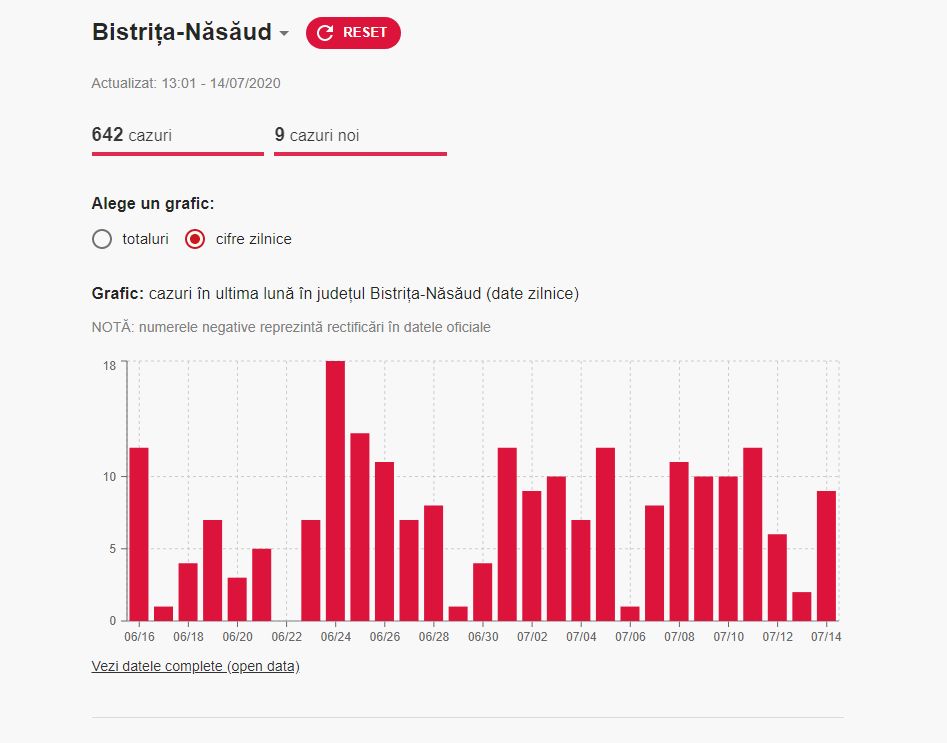Click the chart bar for 06/28
This screenshot has height=743, width=947.
pos(434,564)
